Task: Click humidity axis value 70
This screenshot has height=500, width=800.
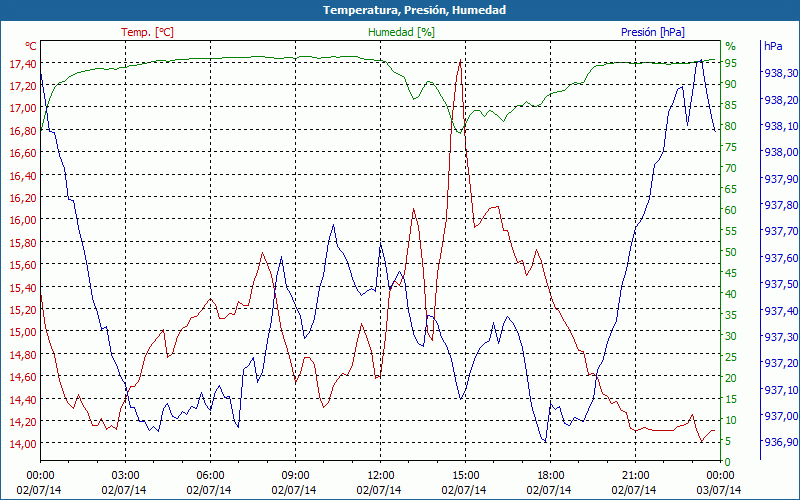Action: [x=731, y=168]
